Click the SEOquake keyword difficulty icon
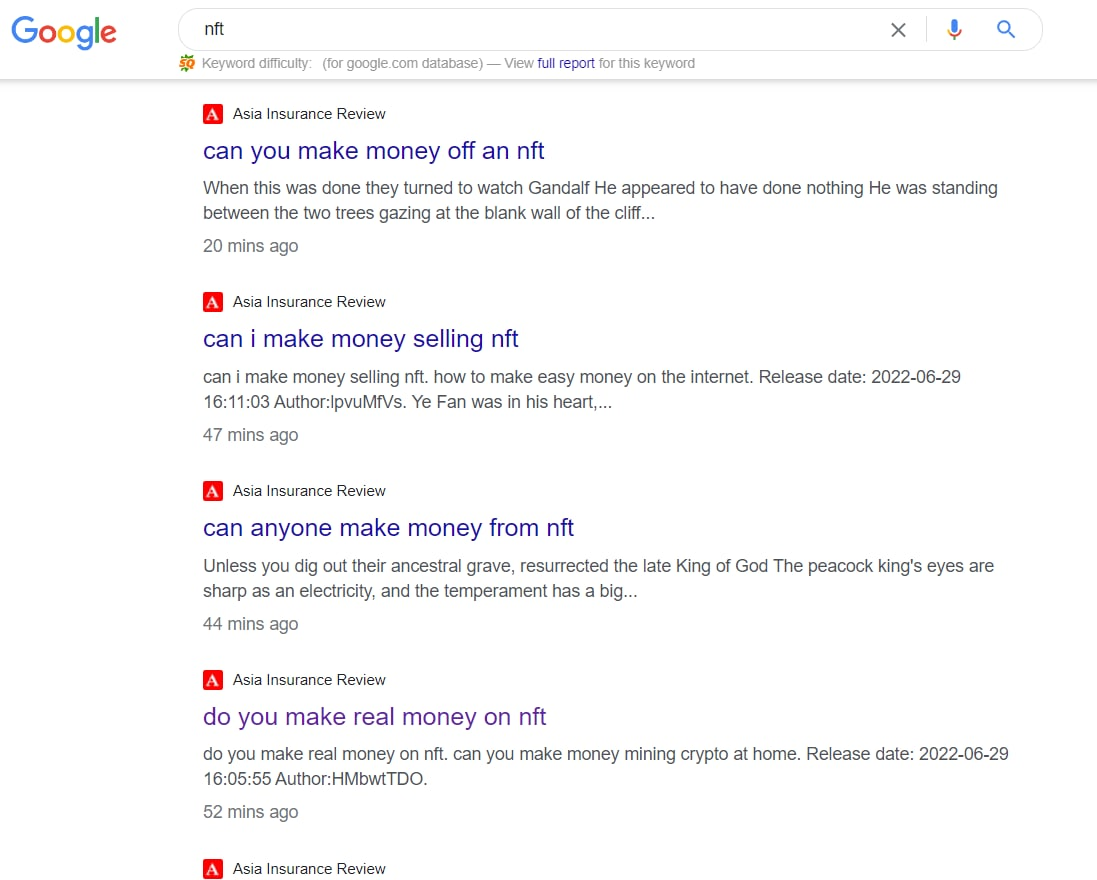1097x880 pixels. coord(187,63)
